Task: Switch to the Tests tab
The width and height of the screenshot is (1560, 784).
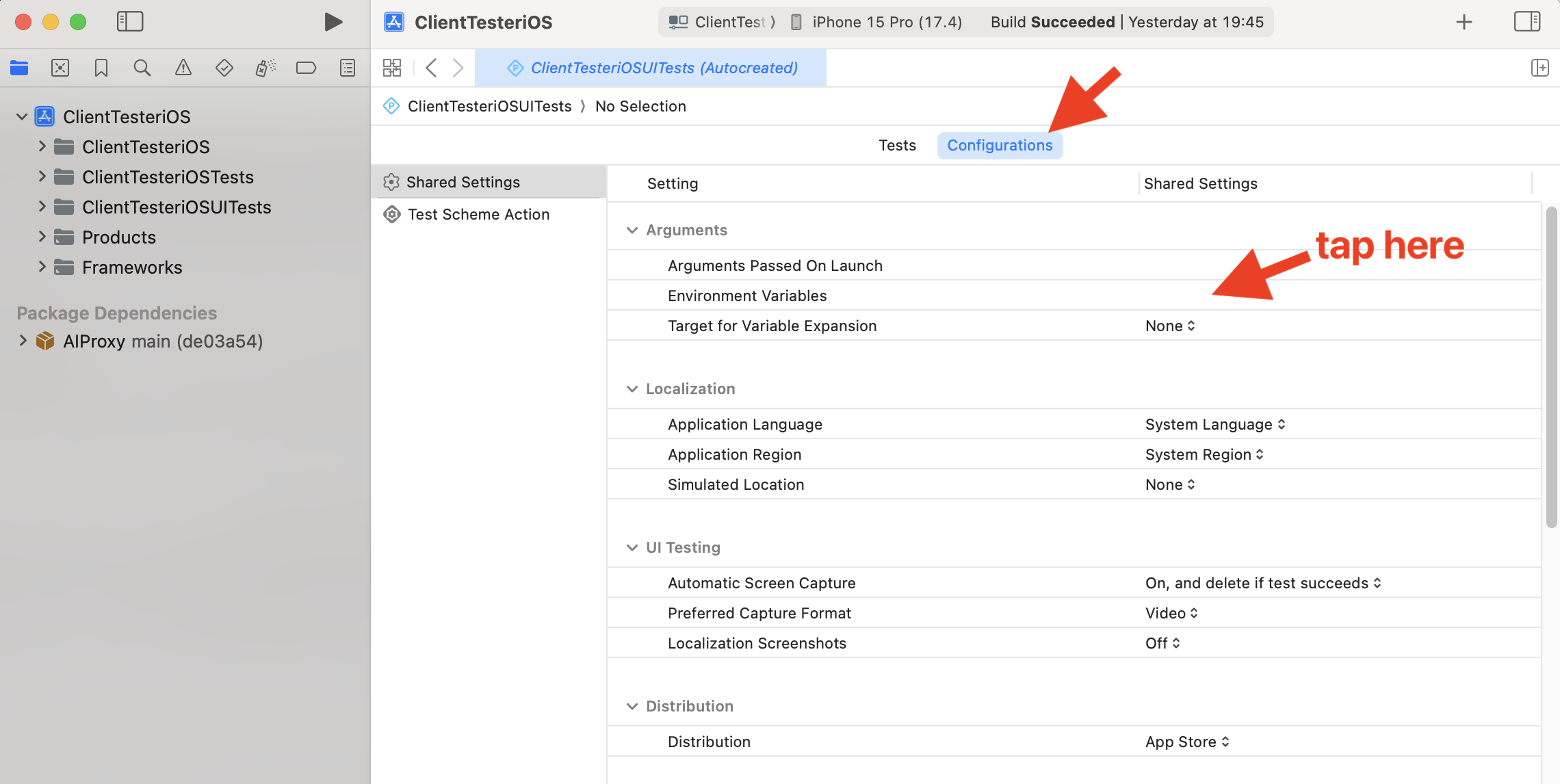Action: (x=897, y=145)
